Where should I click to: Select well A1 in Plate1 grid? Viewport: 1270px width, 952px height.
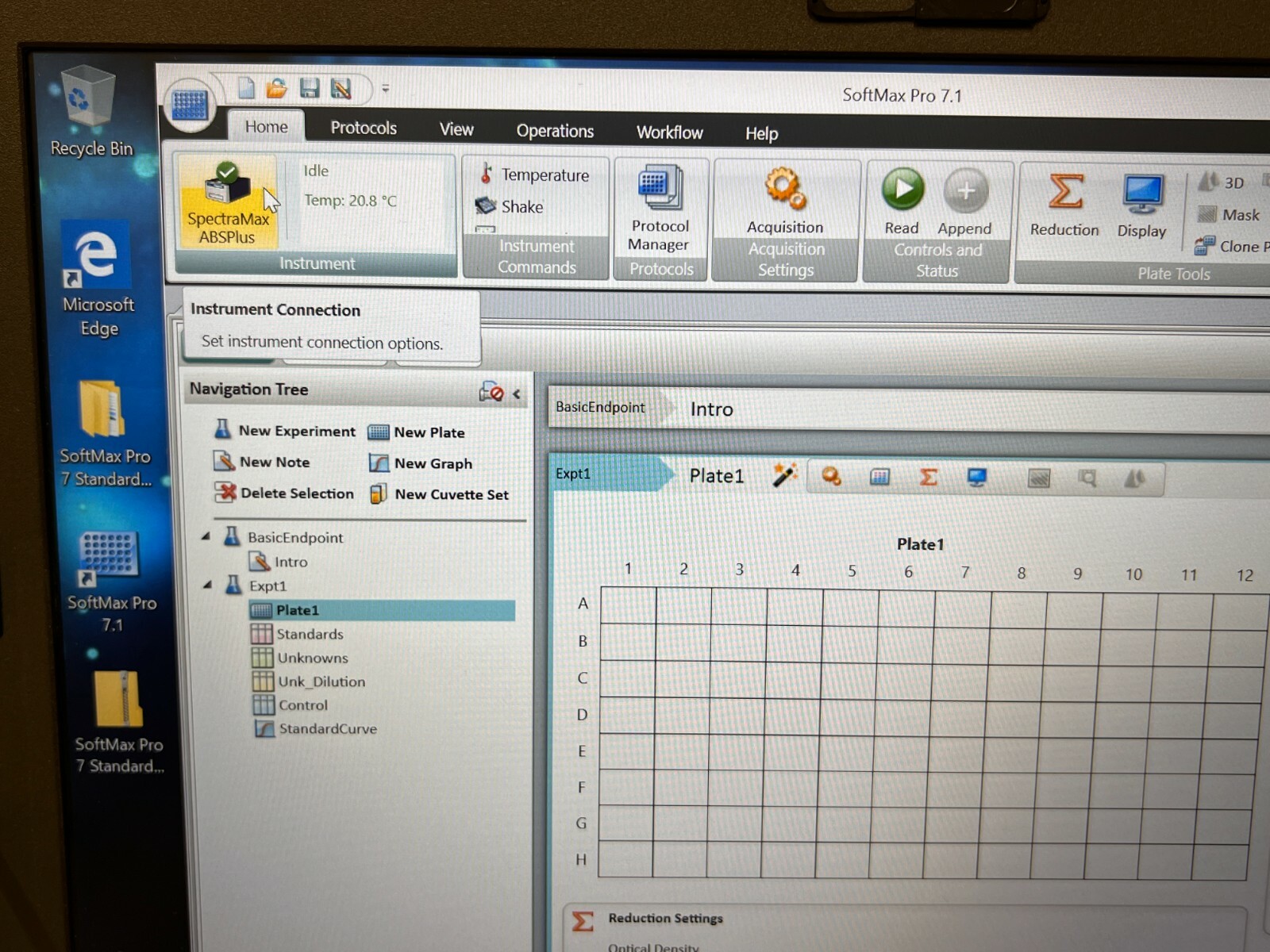(x=629, y=605)
